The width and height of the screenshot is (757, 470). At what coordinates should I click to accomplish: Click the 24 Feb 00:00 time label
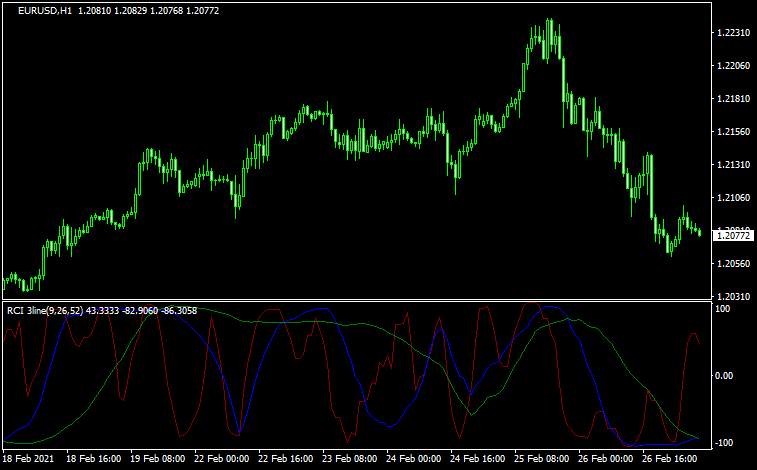pyautogui.click(x=415, y=459)
